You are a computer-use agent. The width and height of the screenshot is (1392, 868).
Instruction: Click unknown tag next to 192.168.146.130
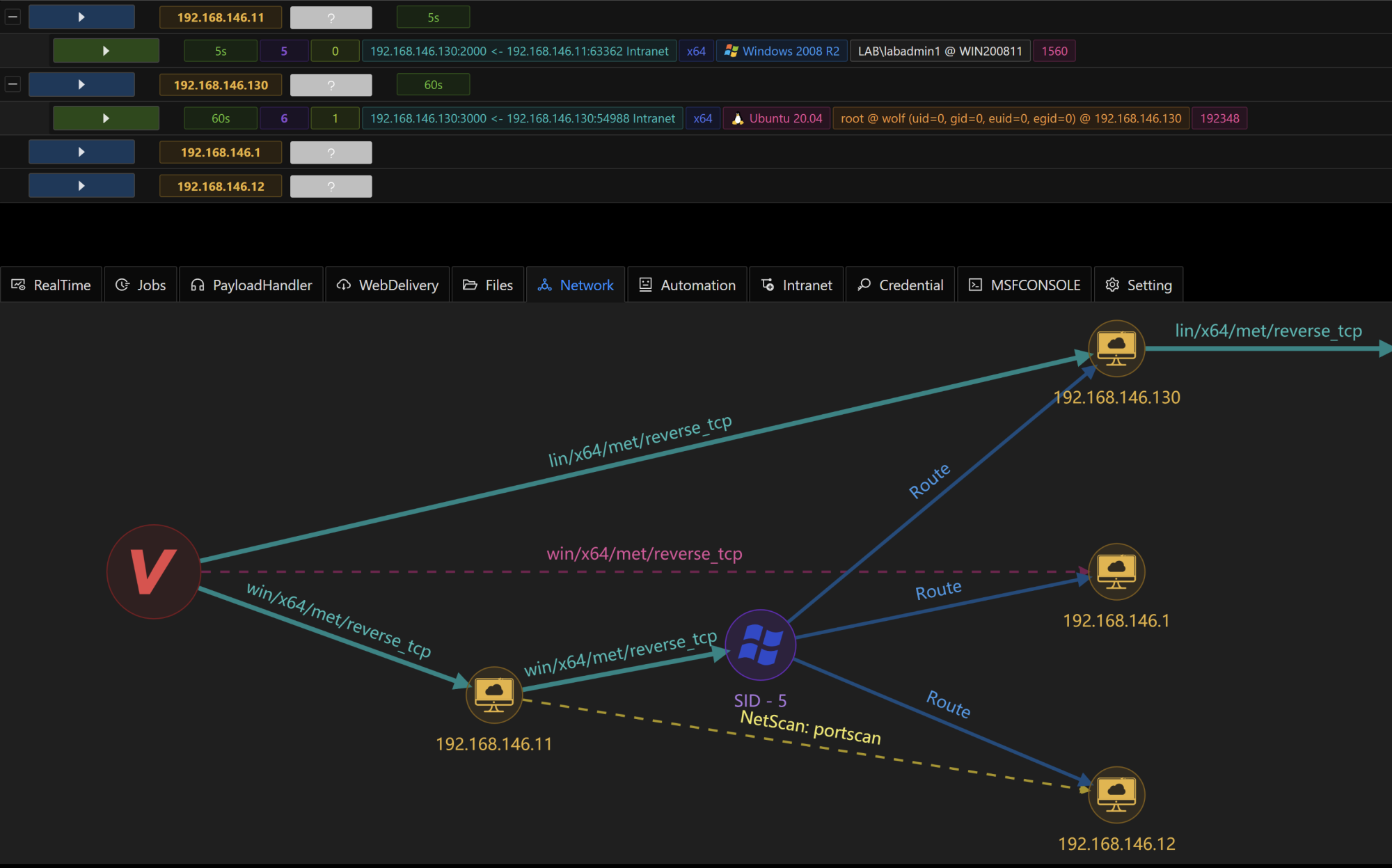[x=331, y=85]
